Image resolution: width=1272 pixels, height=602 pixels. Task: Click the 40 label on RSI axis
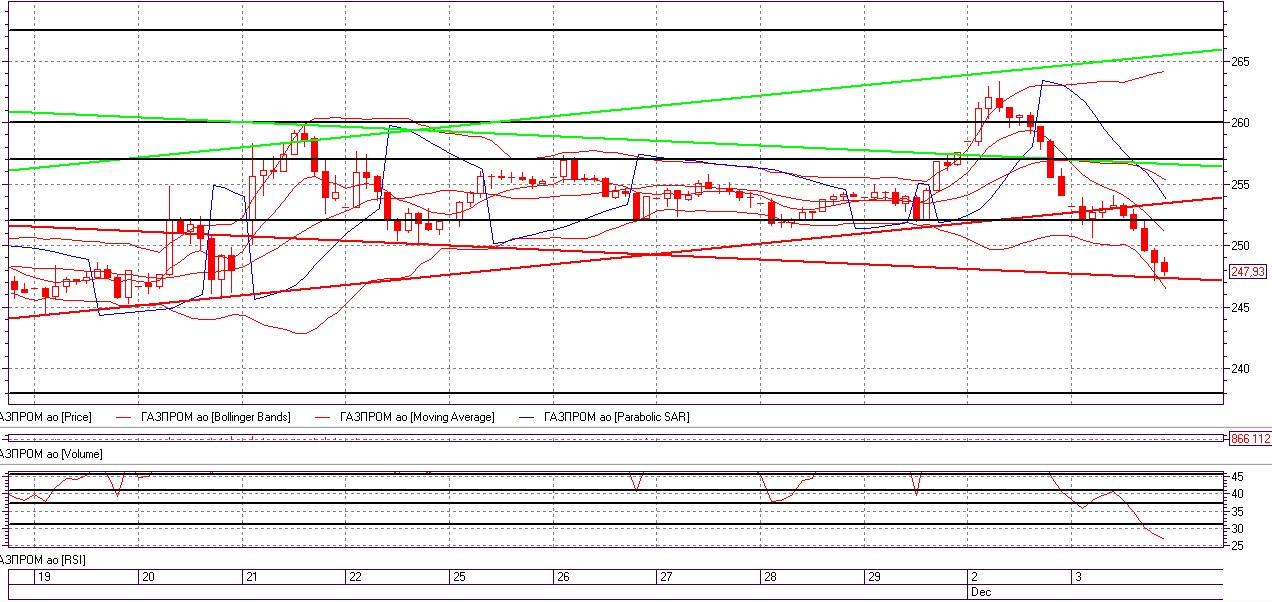tap(1237, 494)
